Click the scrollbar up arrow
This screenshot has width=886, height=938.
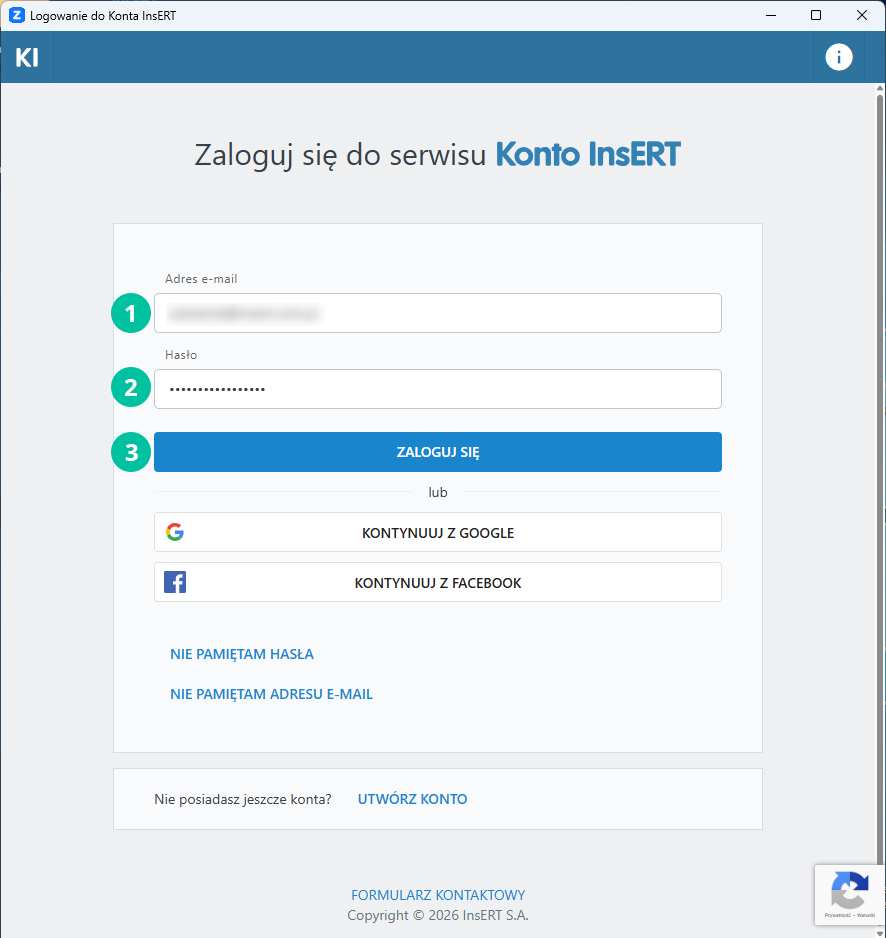click(879, 90)
